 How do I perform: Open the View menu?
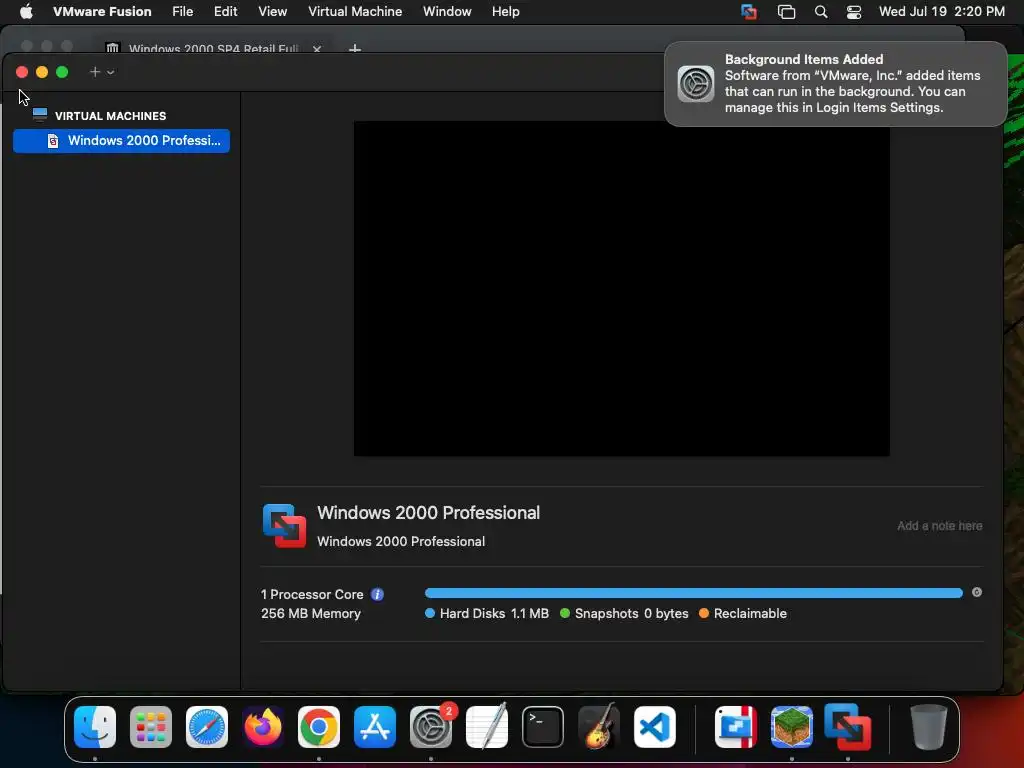[x=272, y=12]
